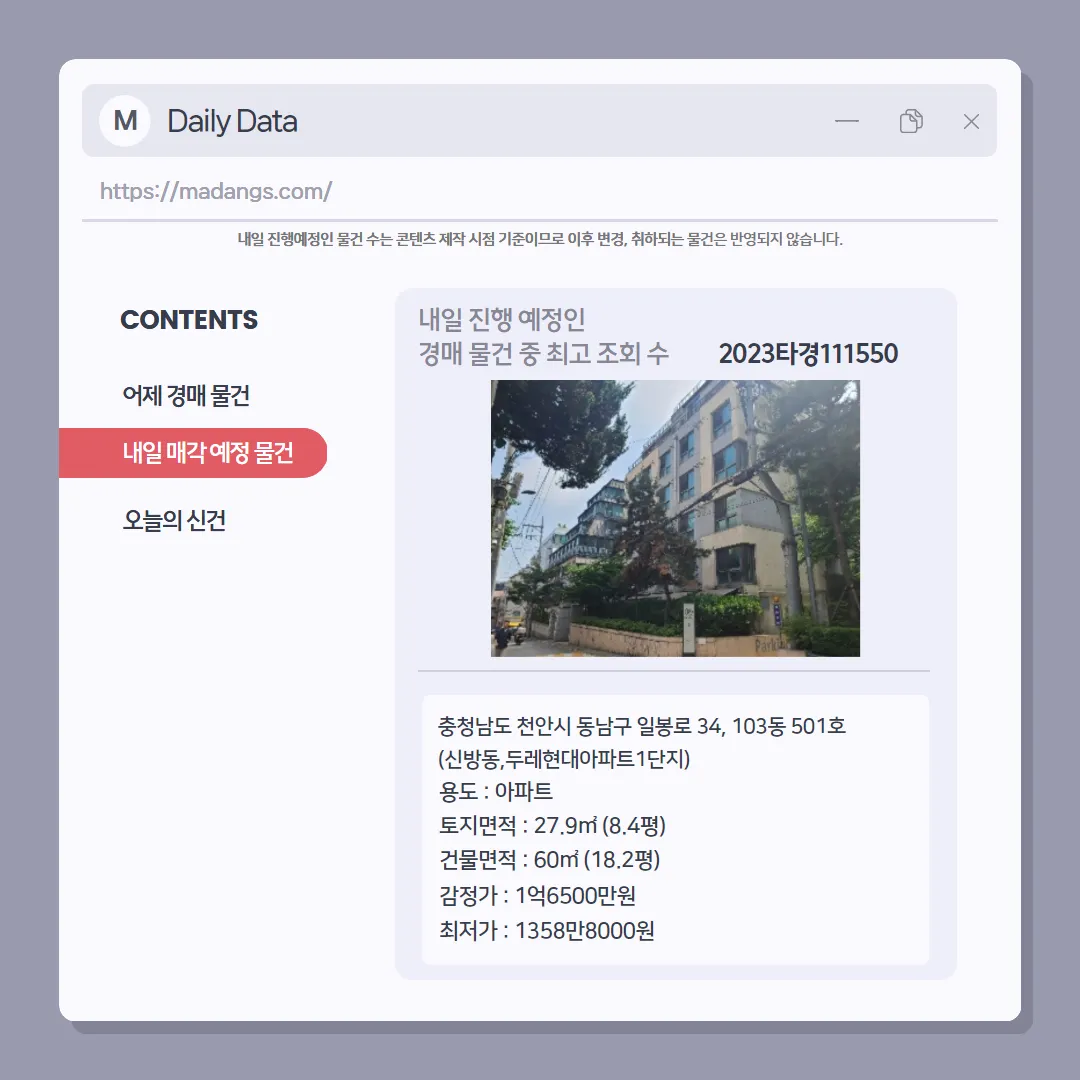1080x1080 pixels.
Task: Click the 토지면적 27.9㎡ line
Action: point(552,826)
